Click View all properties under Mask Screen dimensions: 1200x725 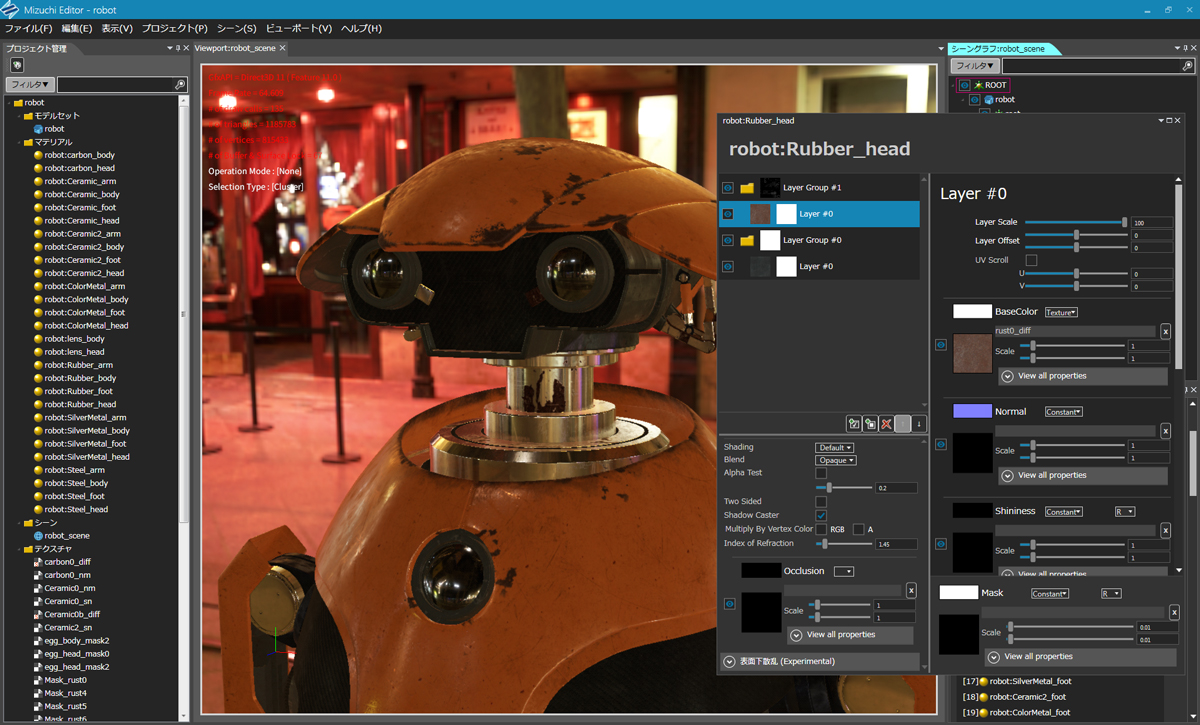point(1081,657)
